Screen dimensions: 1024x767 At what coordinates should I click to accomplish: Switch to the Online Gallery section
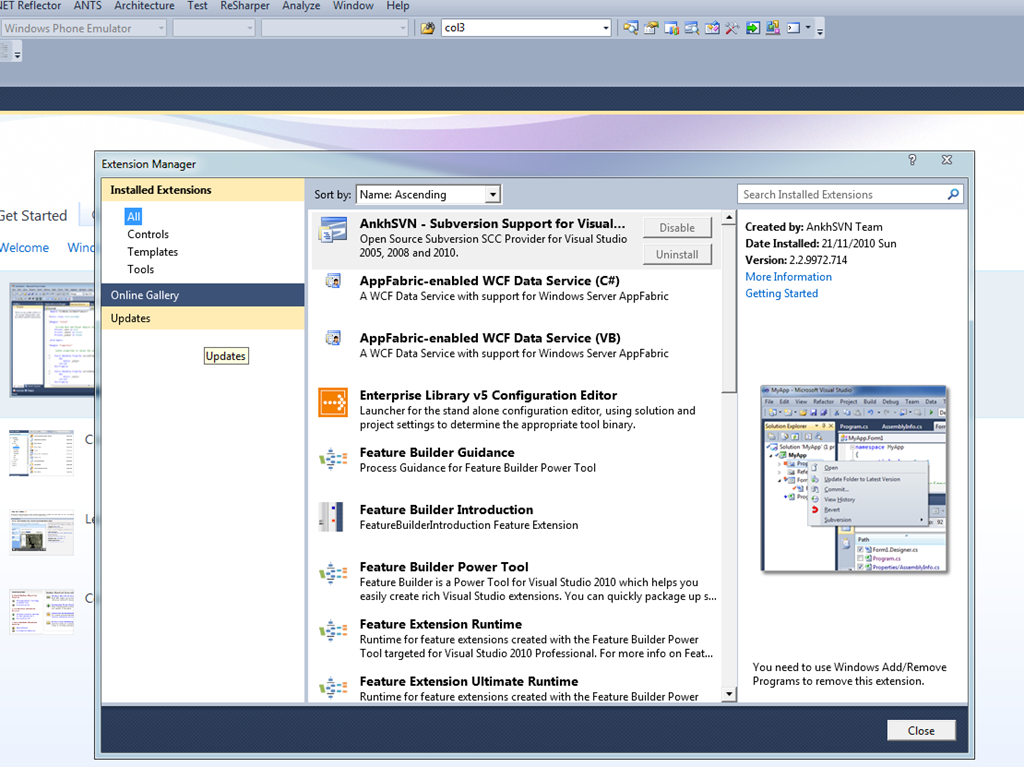145,295
